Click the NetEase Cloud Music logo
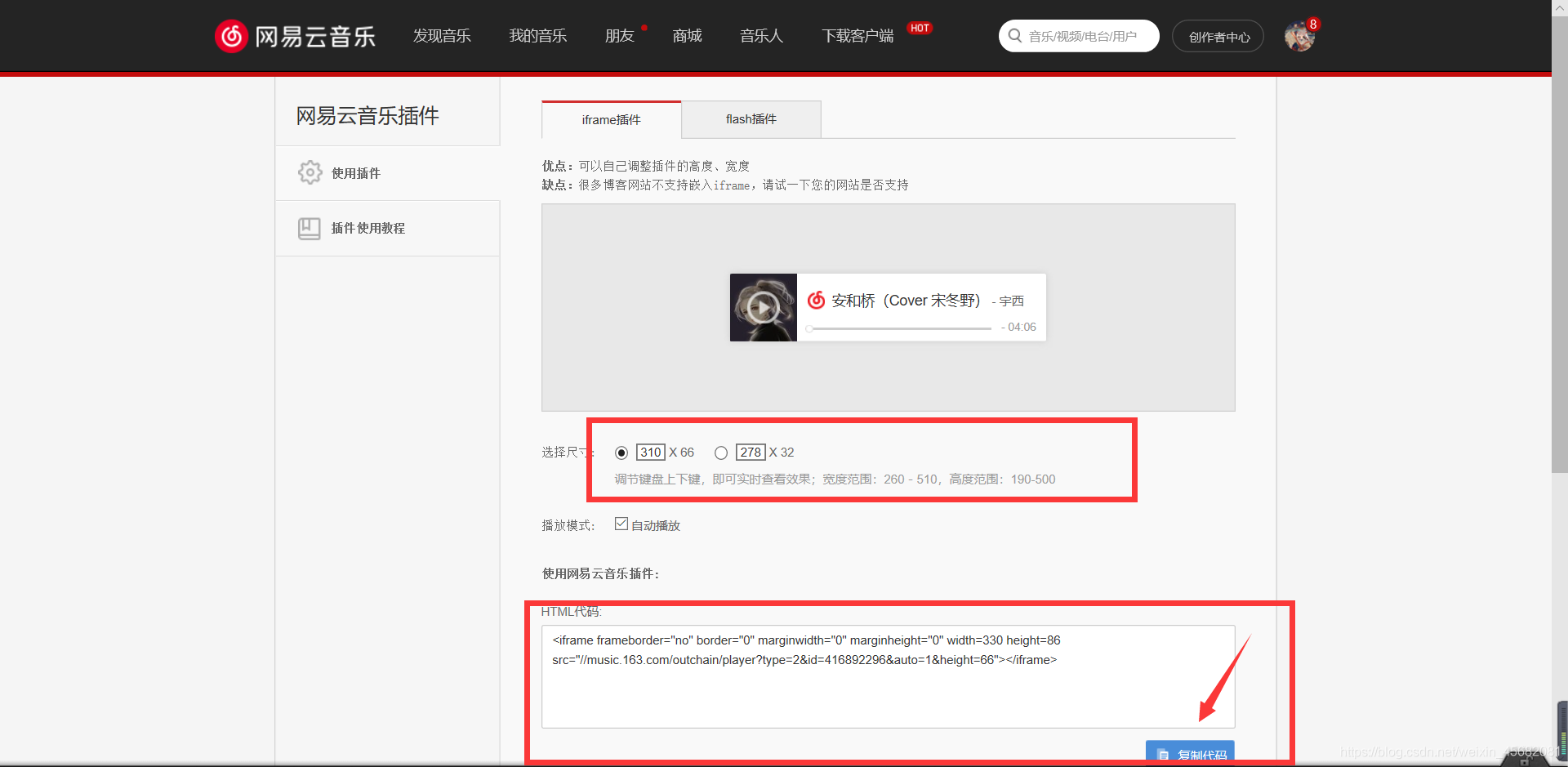1568x767 pixels. tap(296, 36)
